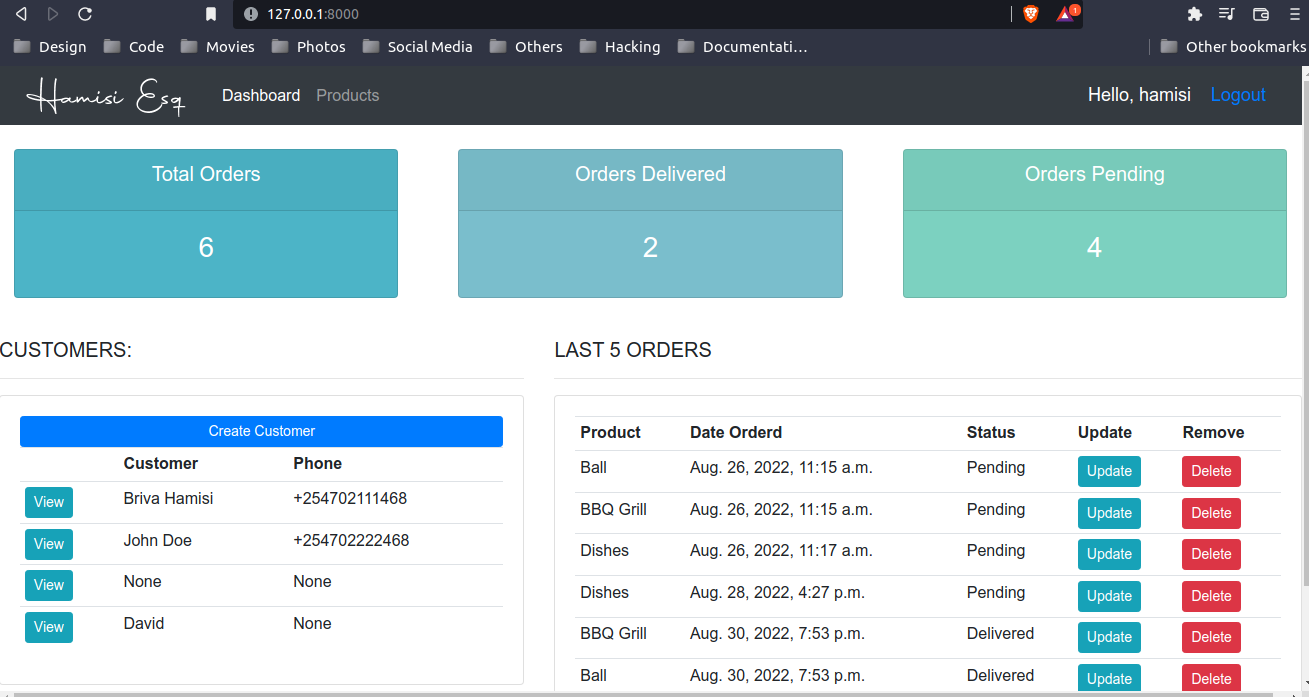Click the Logout link
This screenshot has width=1309, height=697.
(1238, 94)
